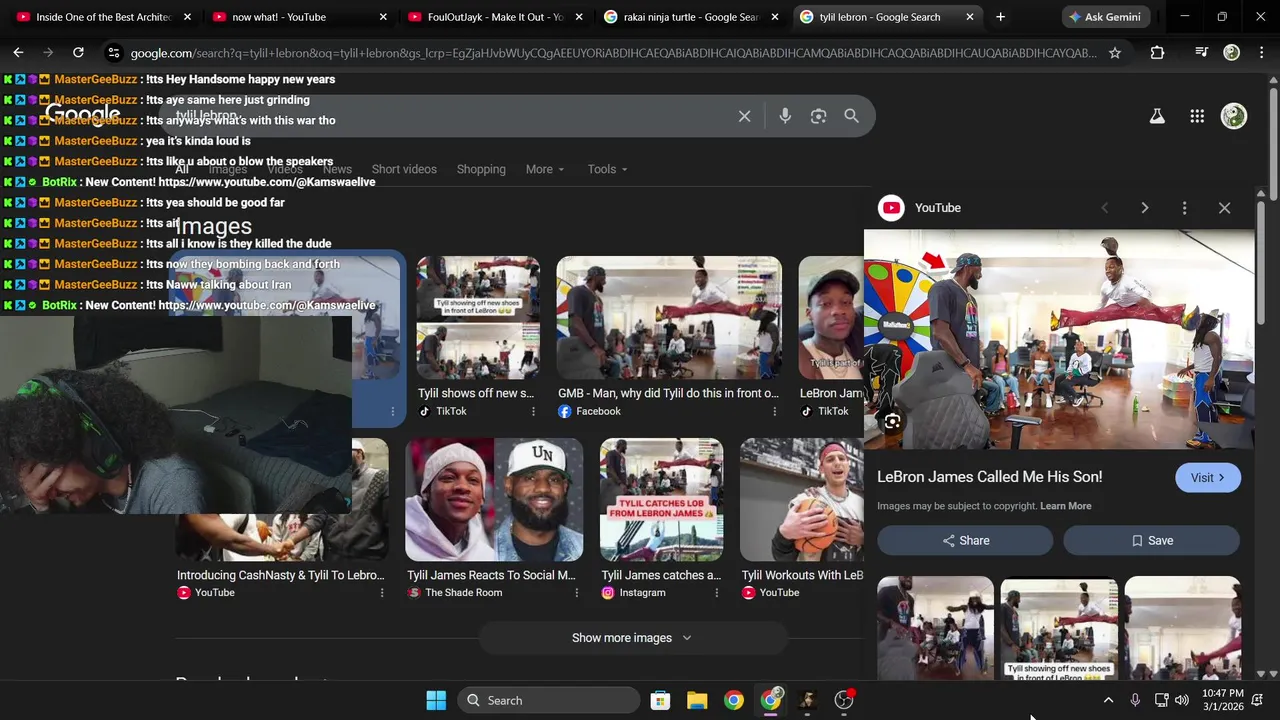
Task: Open the 'Tylil James Reacts To Social M...' result
Action: click(491, 575)
